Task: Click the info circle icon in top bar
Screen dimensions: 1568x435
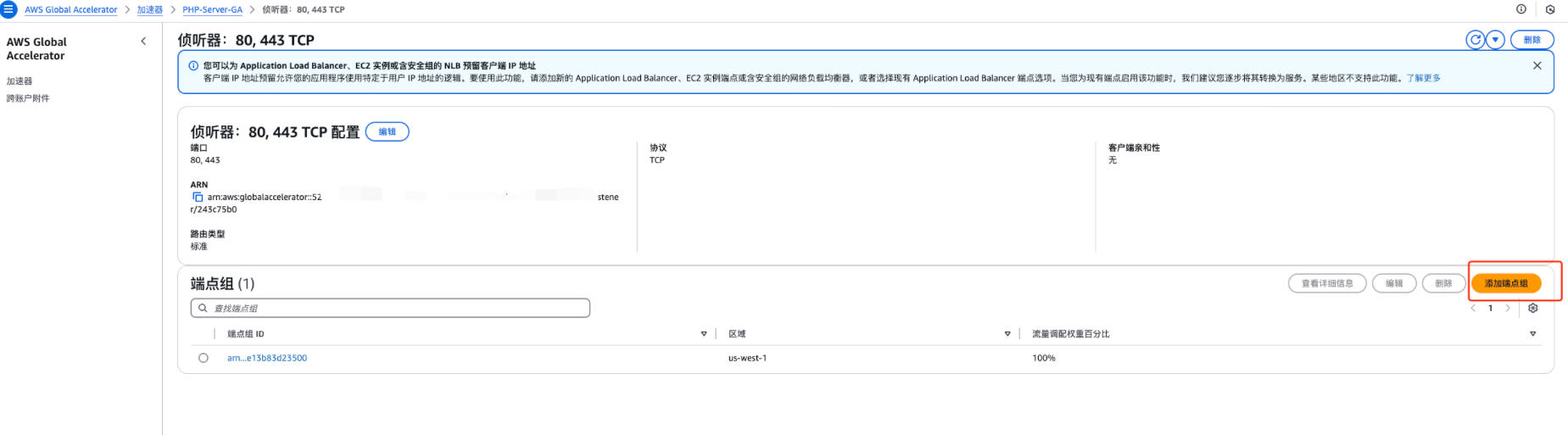Action: pyautogui.click(x=1521, y=9)
